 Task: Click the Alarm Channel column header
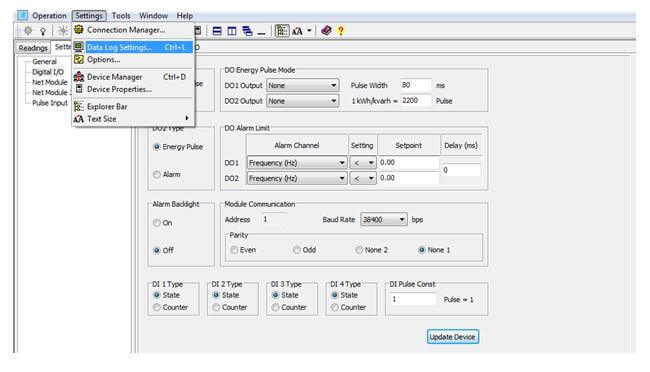[x=297, y=145]
